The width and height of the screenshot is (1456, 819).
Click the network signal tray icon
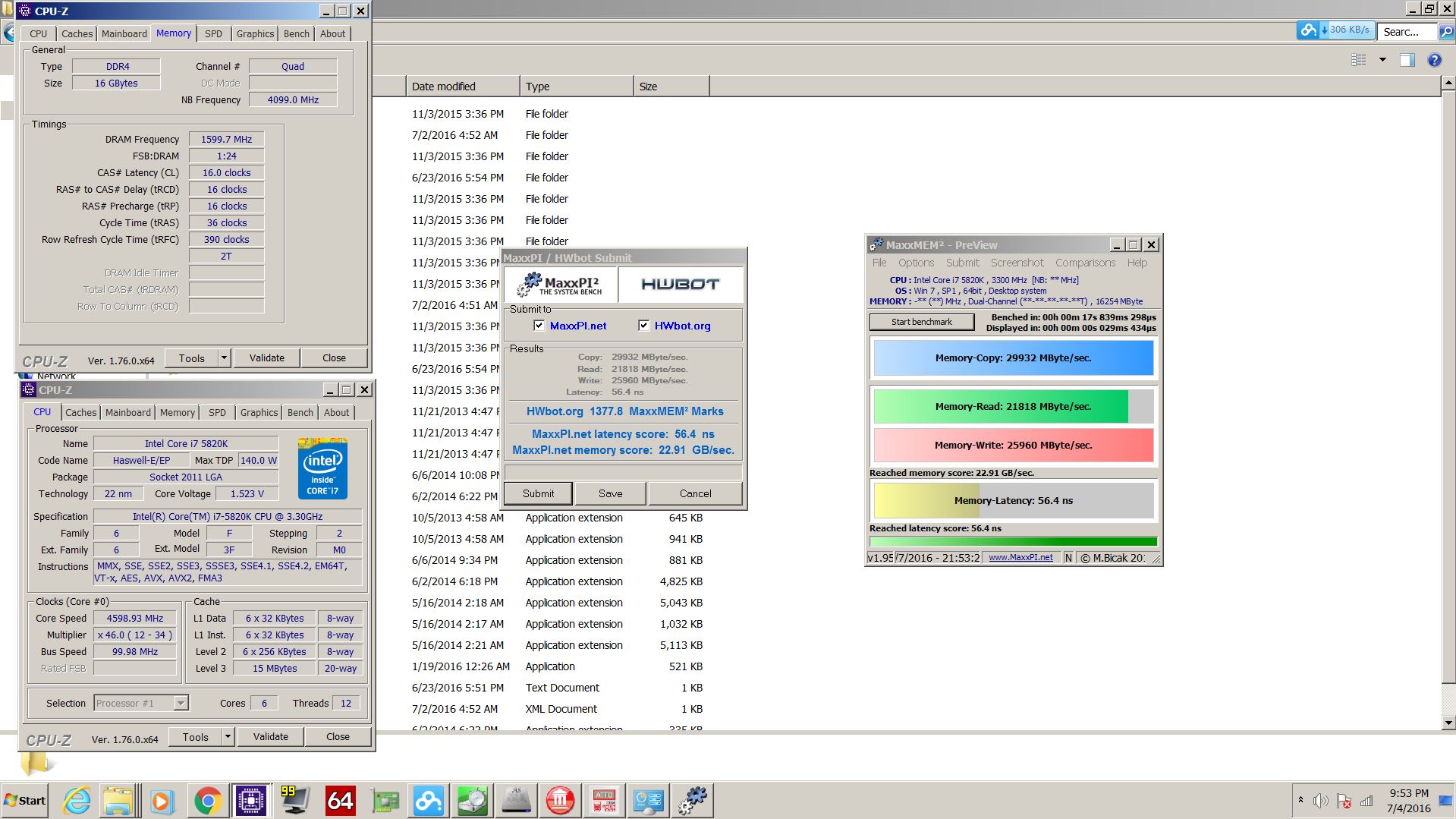point(1366,801)
